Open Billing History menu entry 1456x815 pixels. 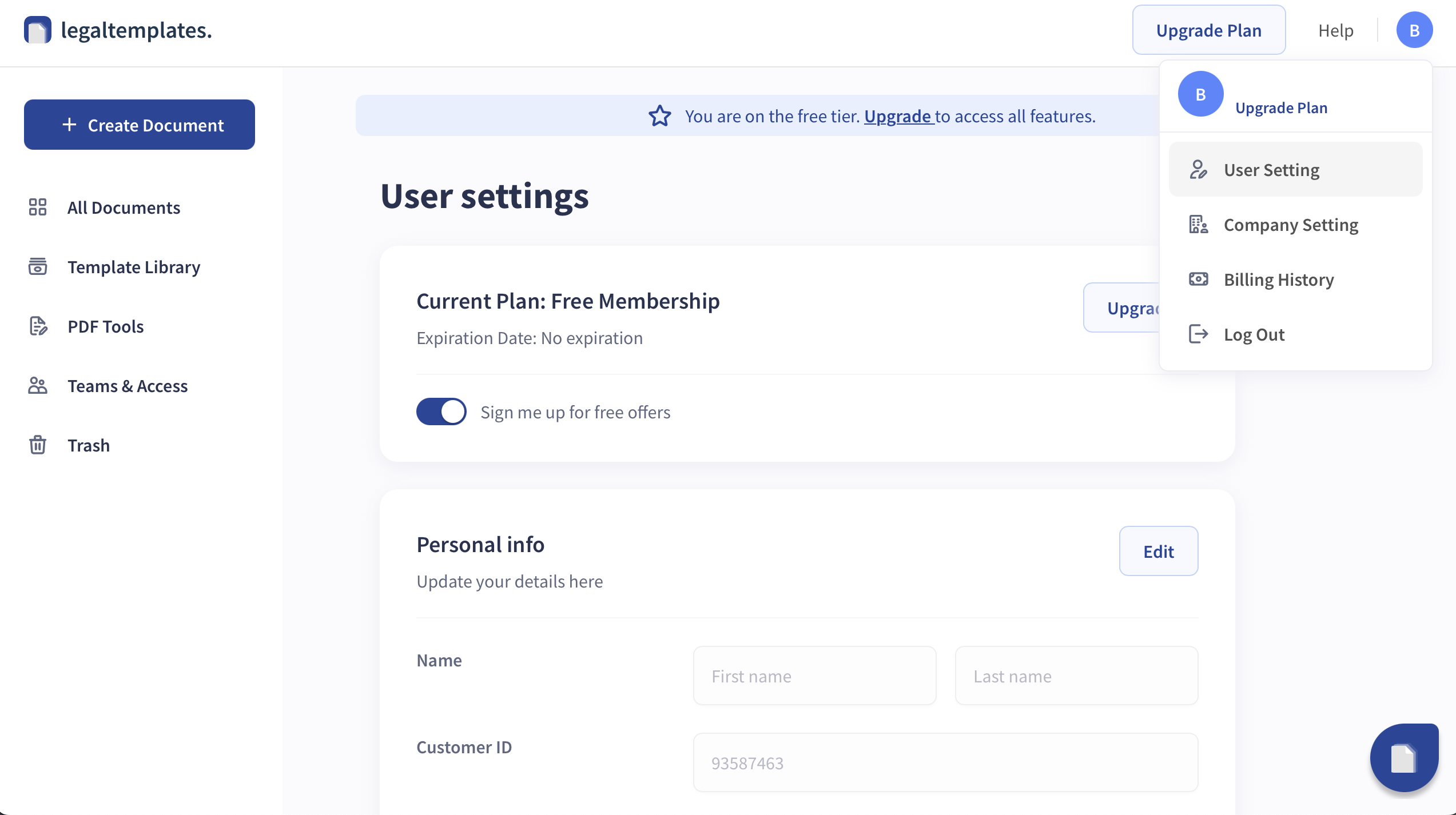click(1279, 279)
